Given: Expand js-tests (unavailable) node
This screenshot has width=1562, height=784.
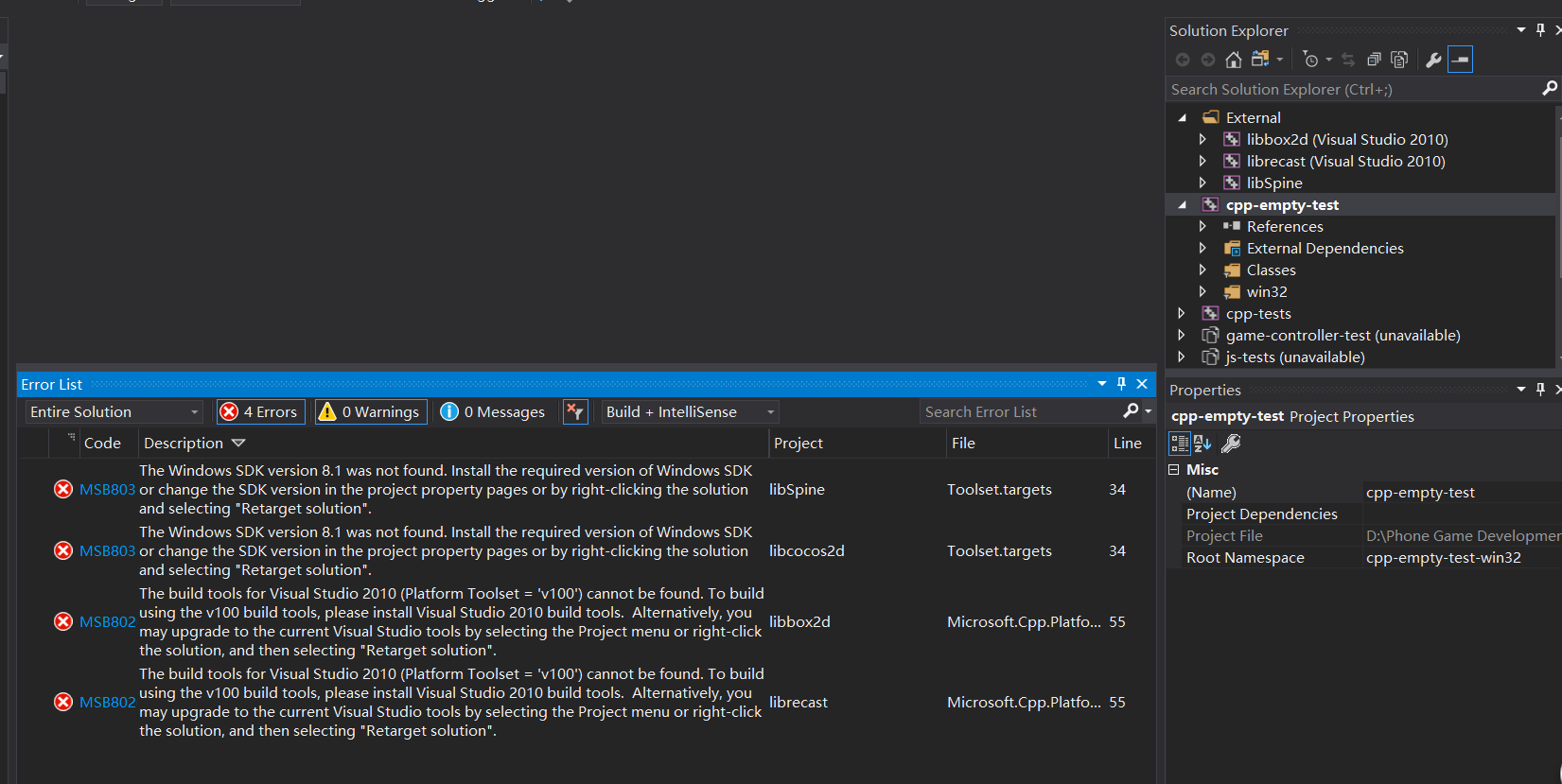Looking at the screenshot, I should 1181,357.
